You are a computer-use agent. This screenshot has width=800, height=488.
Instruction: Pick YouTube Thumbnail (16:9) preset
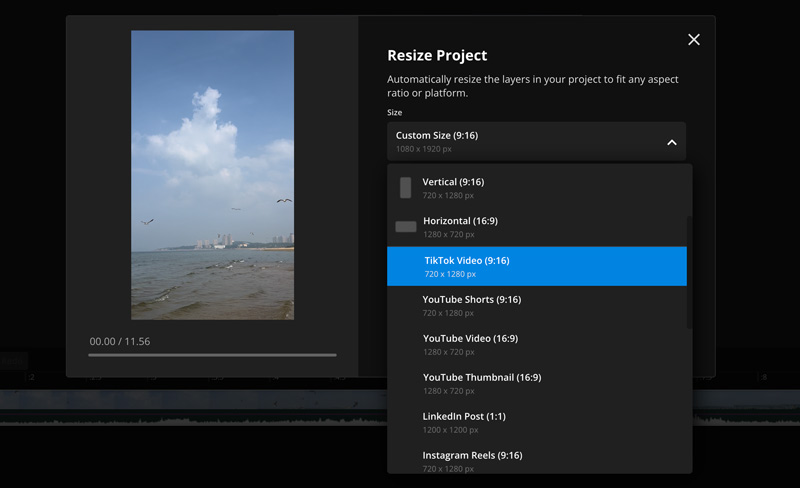coord(537,383)
